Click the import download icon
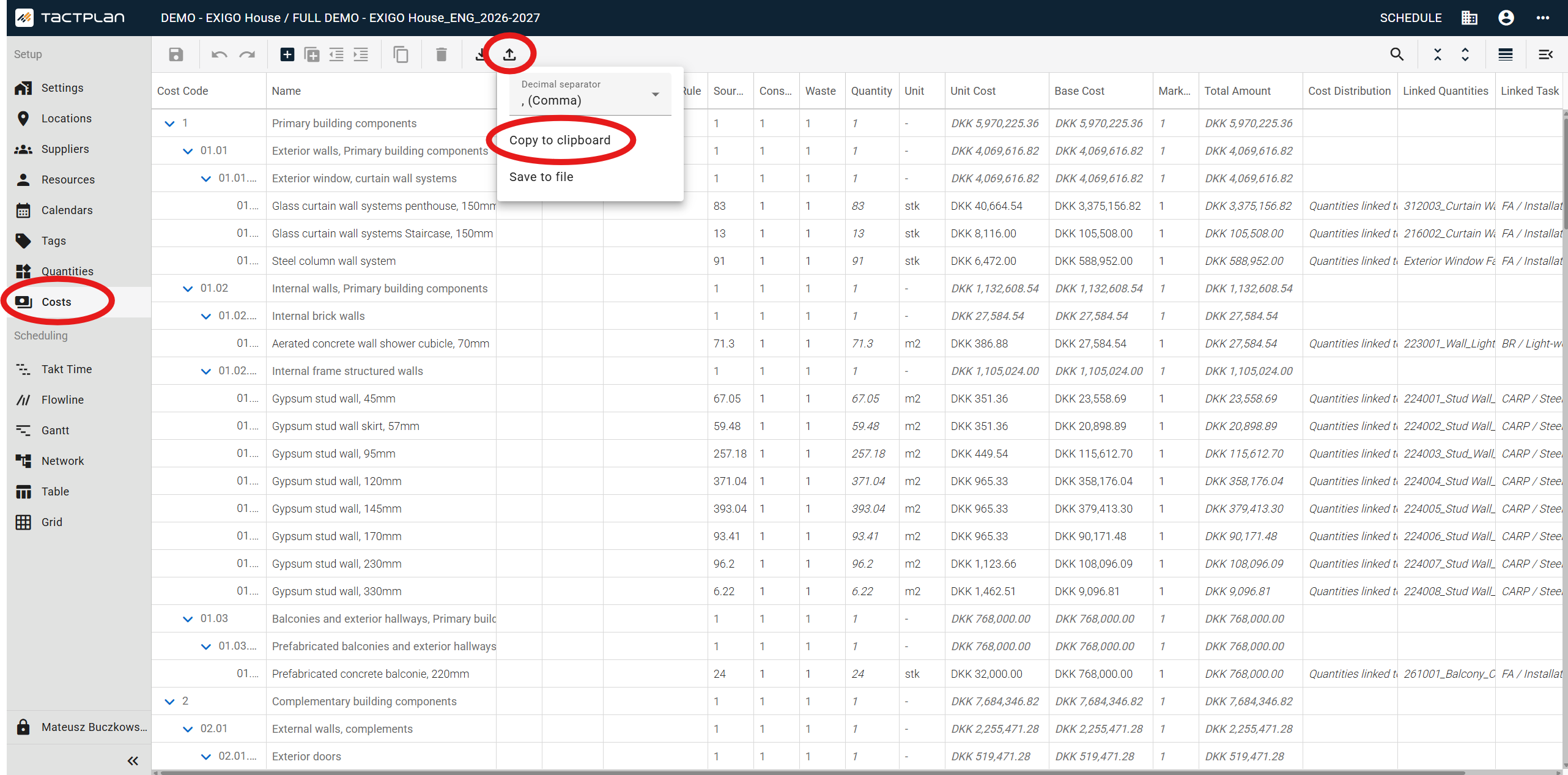 [x=481, y=54]
